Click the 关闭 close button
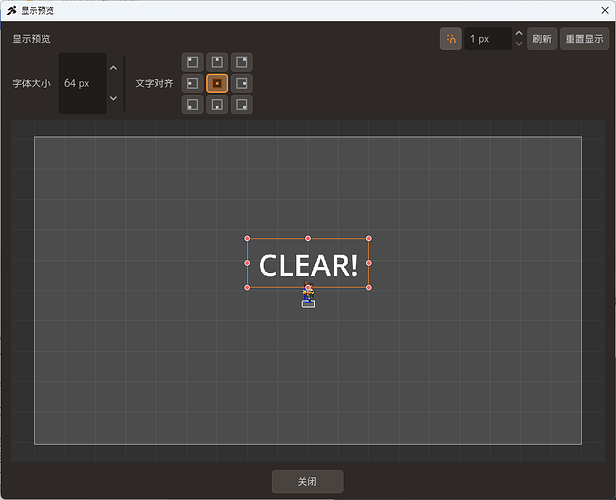The height and width of the screenshot is (500, 616). tap(308, 481)
